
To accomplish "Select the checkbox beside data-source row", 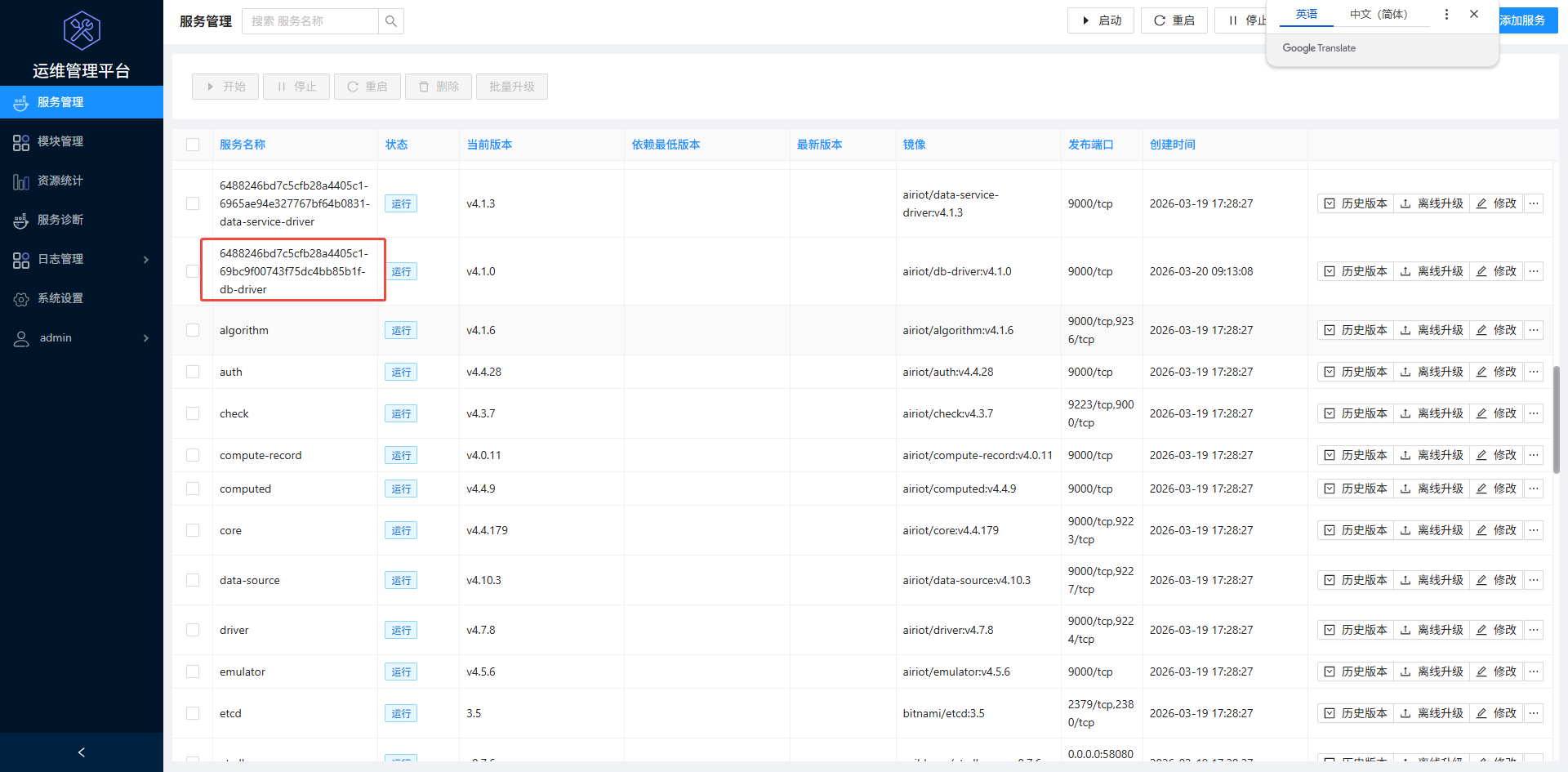I will point(193,580).
